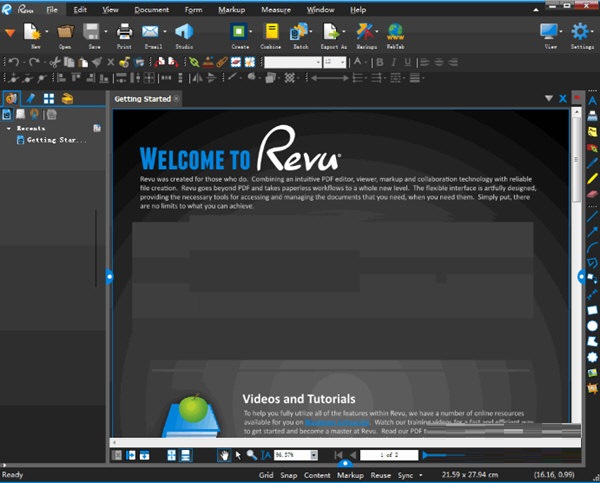Insert image using right toolbar picture icon

click(x=592, y=373)
